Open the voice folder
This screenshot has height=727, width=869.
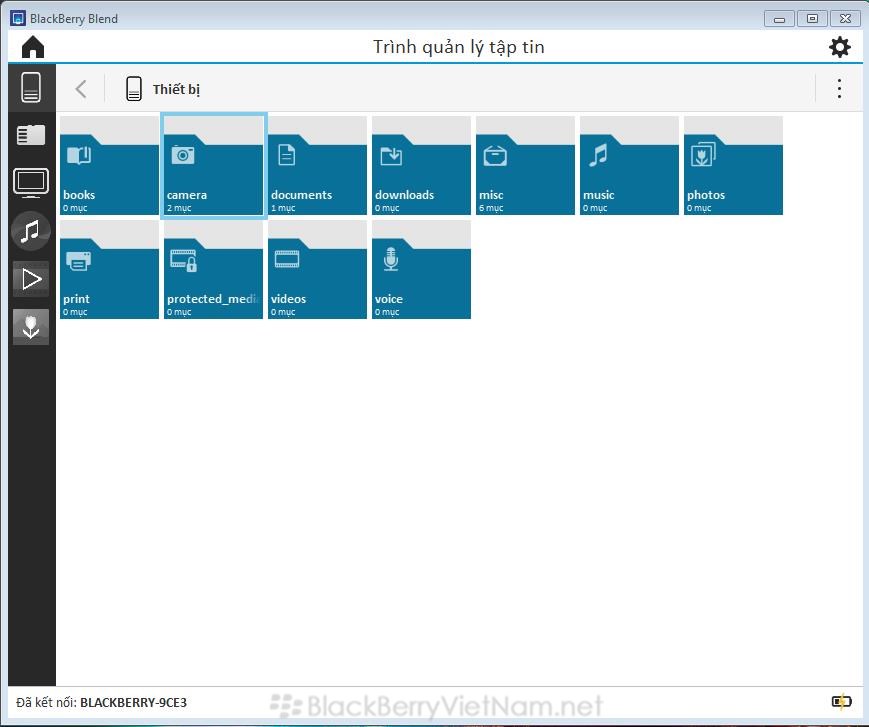[421, 270]
